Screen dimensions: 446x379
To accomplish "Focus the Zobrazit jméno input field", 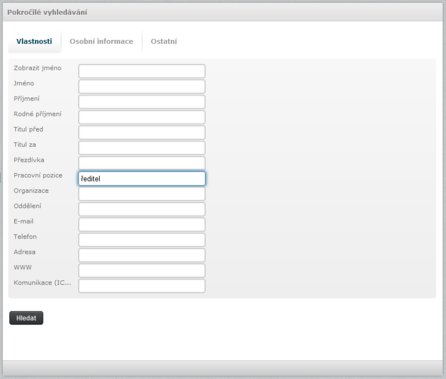I will 142,71.
